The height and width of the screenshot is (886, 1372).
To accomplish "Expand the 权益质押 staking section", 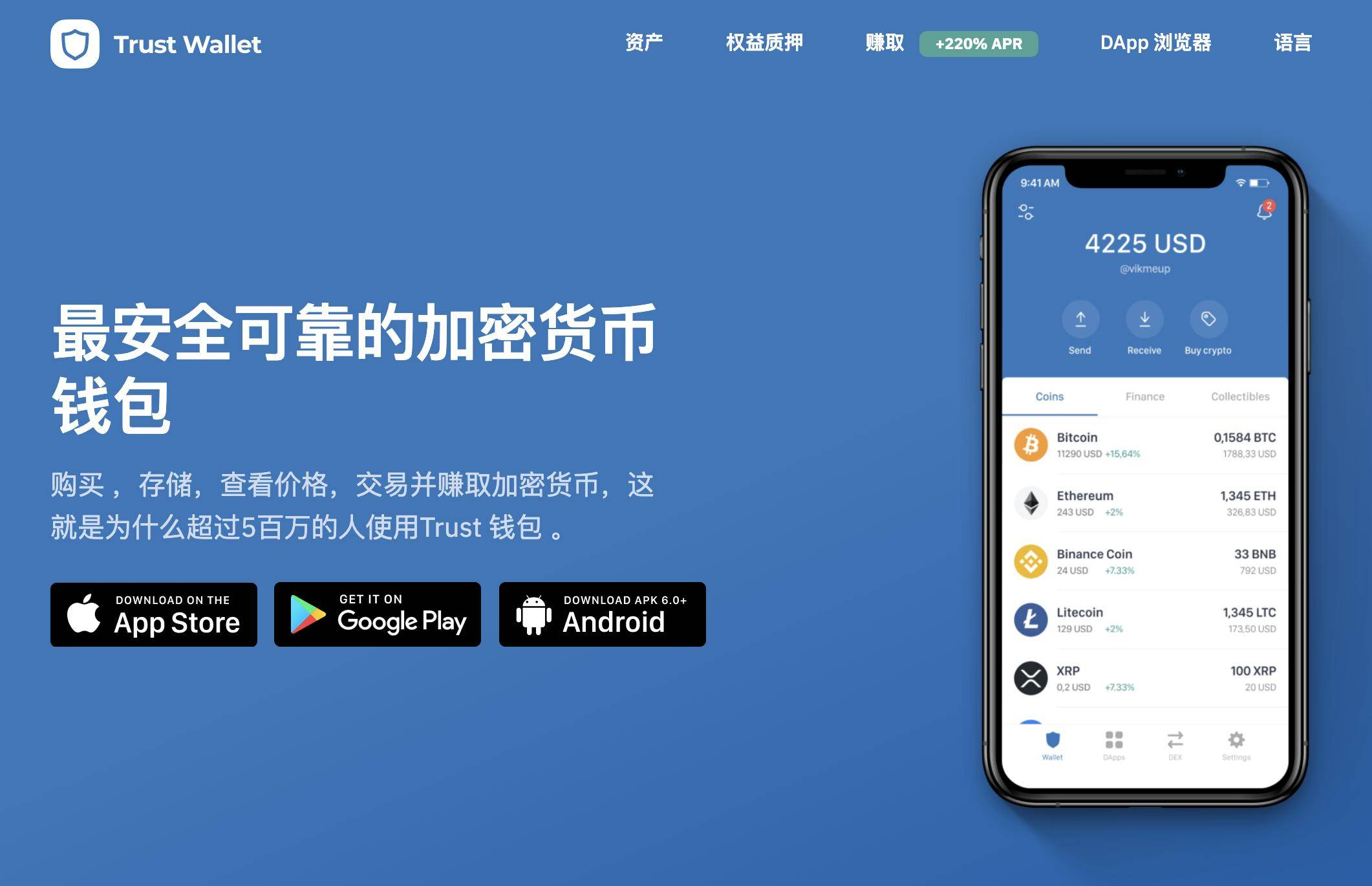I will (x=762, y=40).
